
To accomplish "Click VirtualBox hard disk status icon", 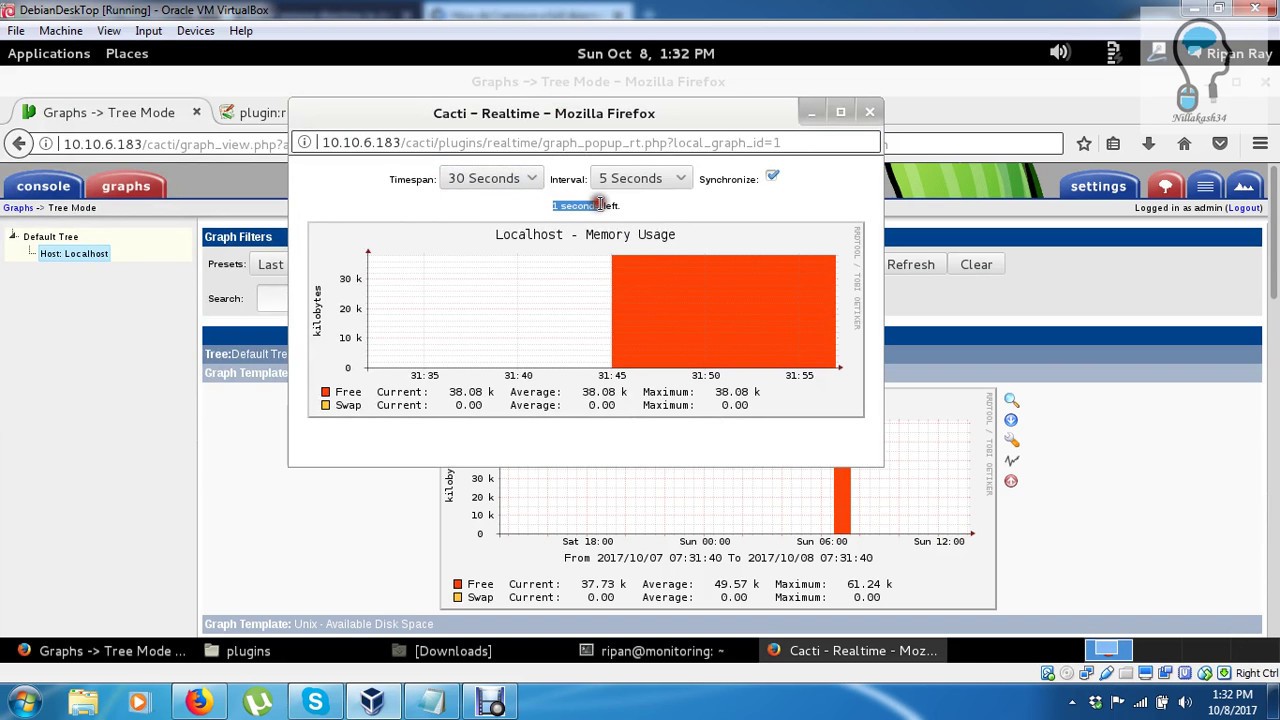I will (1047, 673).
